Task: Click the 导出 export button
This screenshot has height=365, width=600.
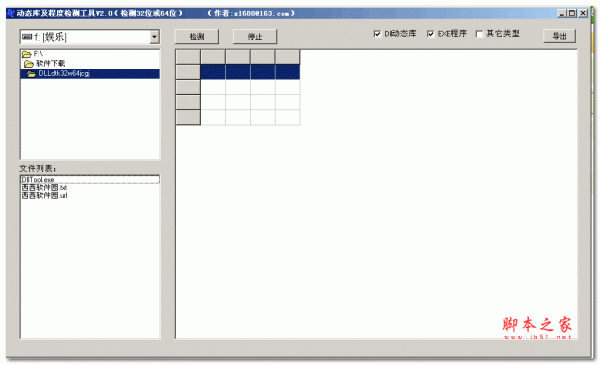Action: (559, 36)
